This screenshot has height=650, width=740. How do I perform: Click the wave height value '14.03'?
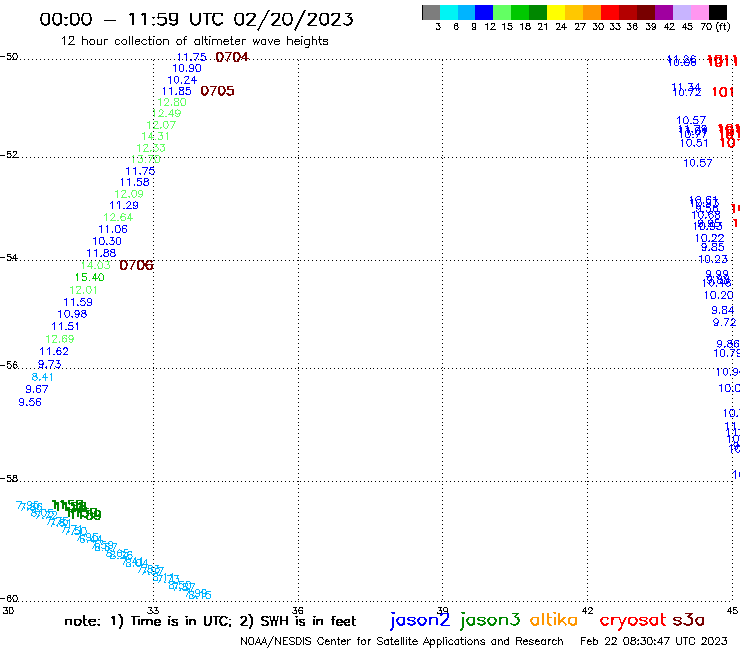[95, 265]
